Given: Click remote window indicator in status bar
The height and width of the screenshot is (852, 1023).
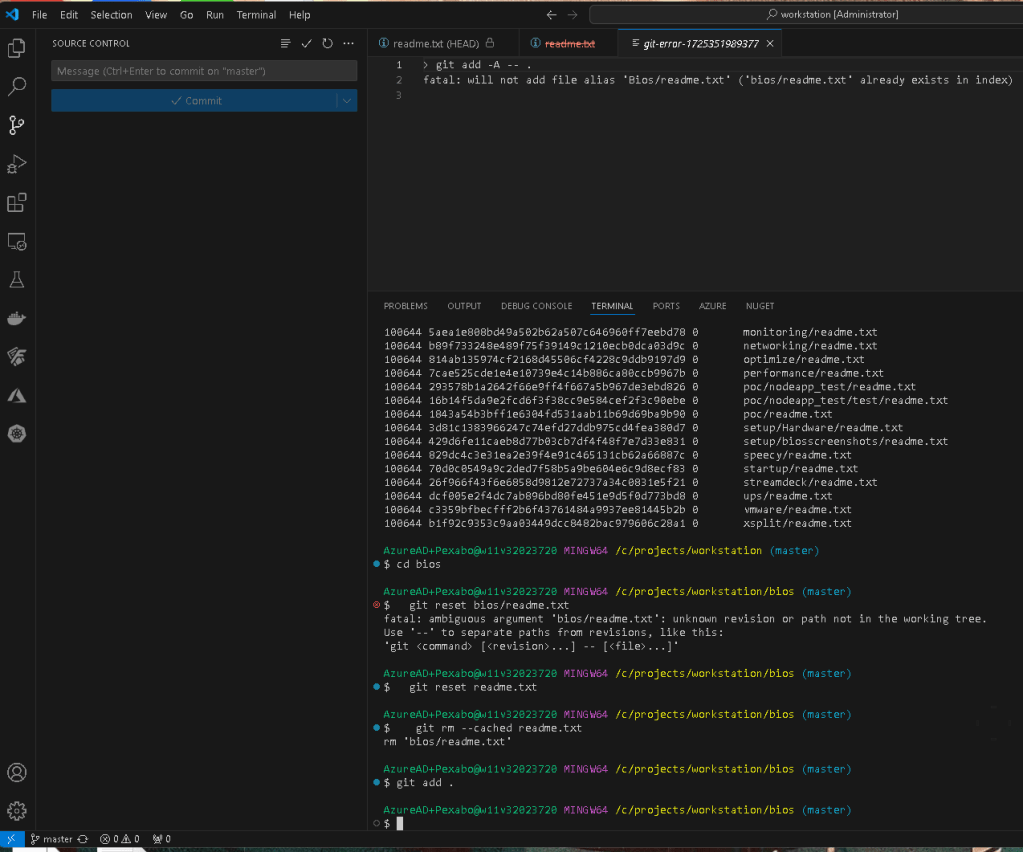Looking at the screenshot, I should click(12, 839).
